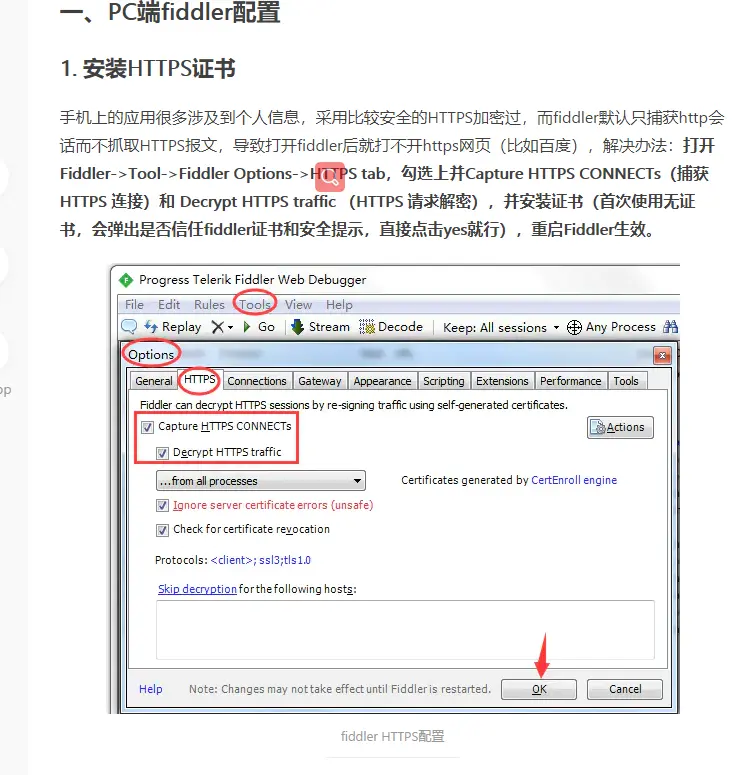This screenshot has height=775, width=756.
Task: Click the Help link in Options dialog
Action: pos(150,689)
